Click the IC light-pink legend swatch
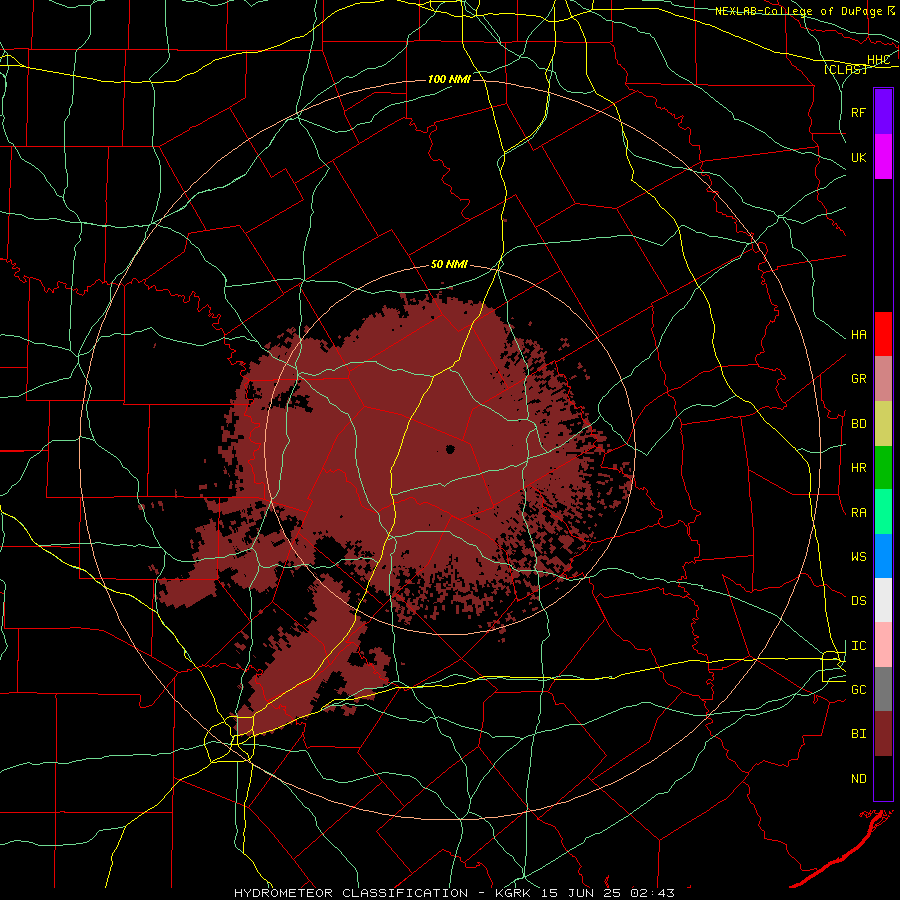 pyautogui.click(x=883, y=645)
